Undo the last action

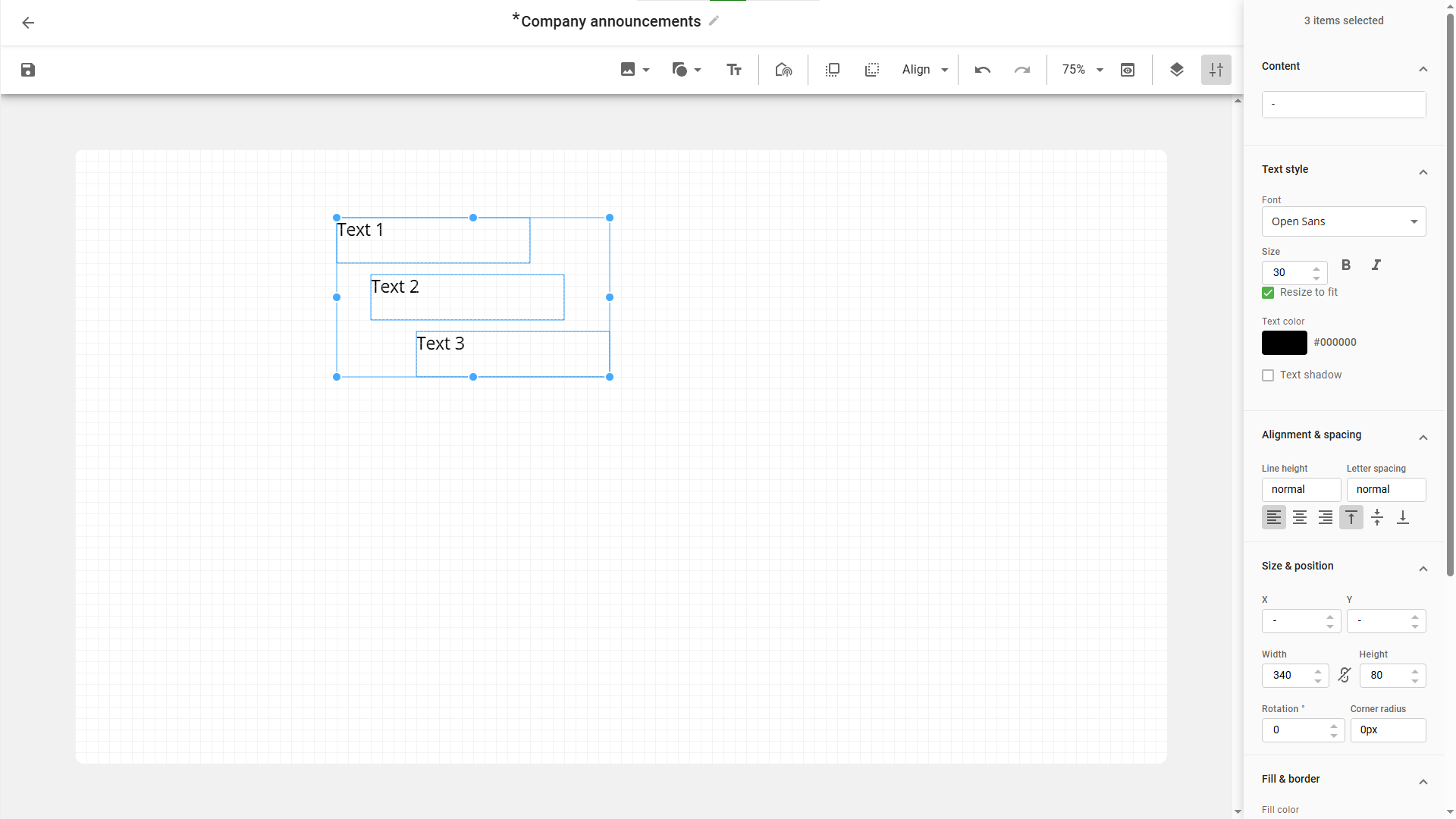pos(983,70)
